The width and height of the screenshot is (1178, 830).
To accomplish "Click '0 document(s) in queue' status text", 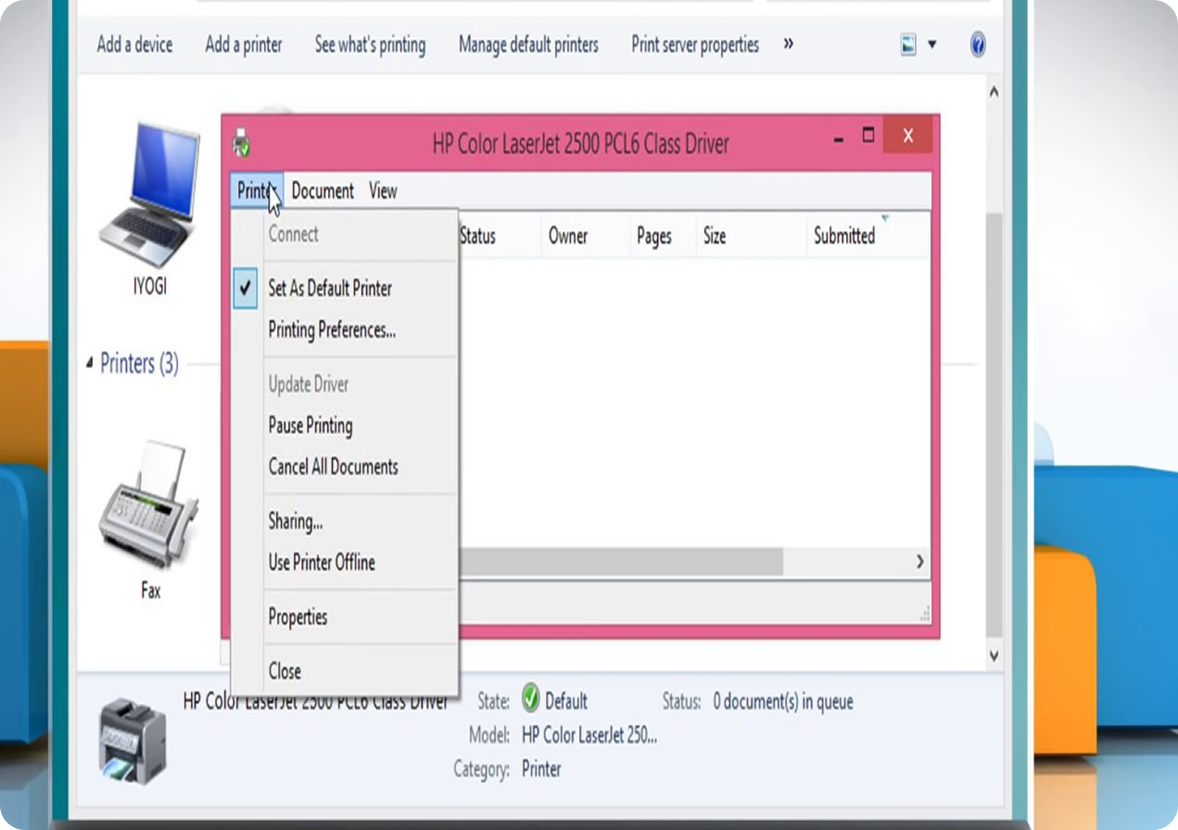I will (x=783, y=702).
